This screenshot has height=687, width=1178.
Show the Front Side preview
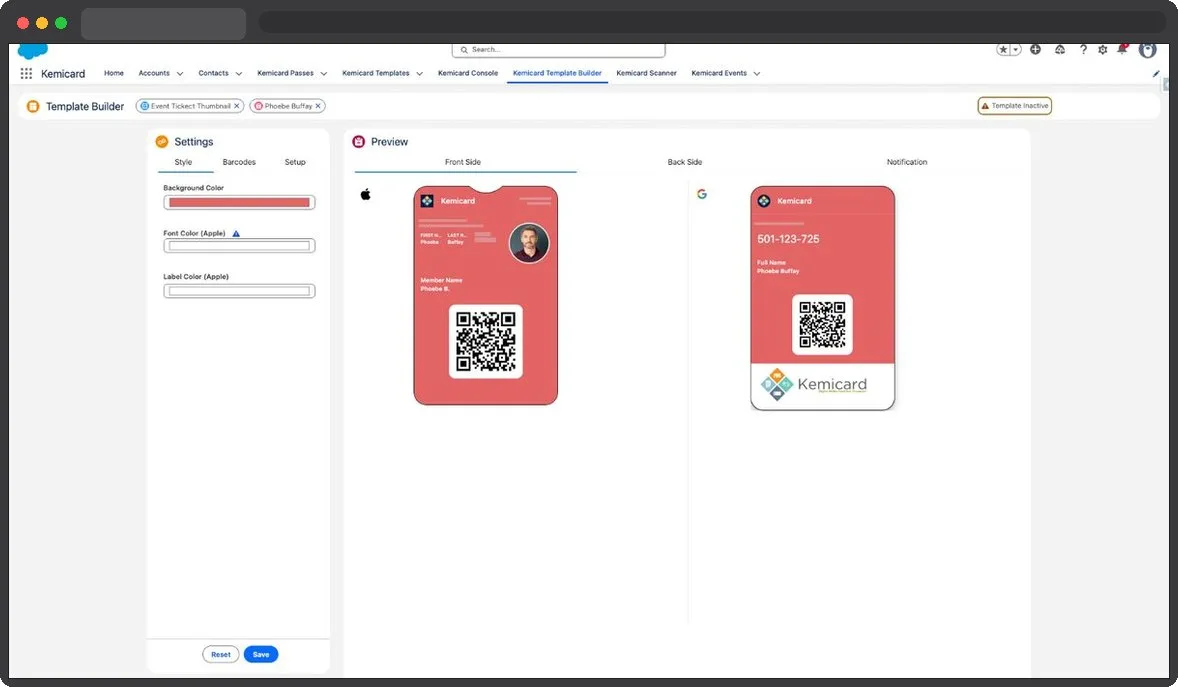pos(463,162)
